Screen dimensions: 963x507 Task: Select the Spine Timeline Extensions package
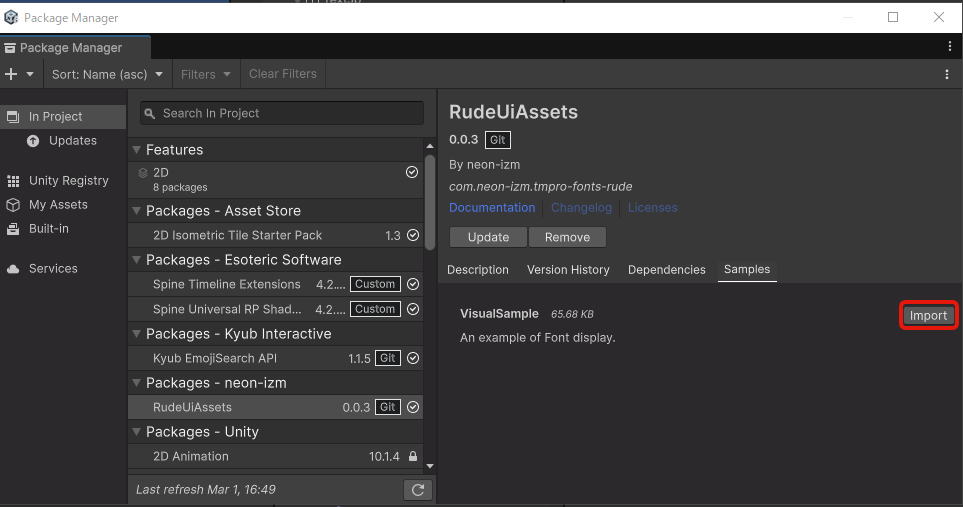coord(275,284)
